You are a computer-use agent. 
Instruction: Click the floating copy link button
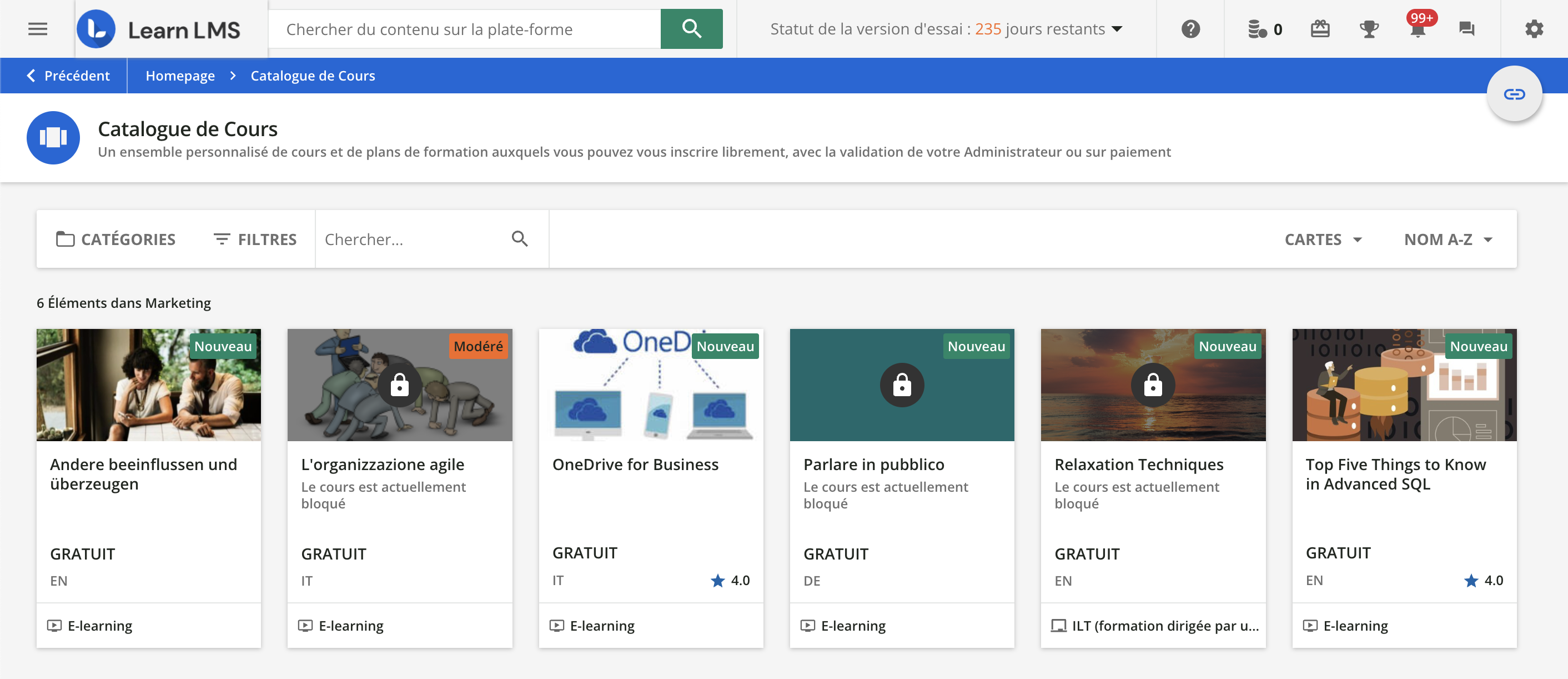coord(1514,94)
